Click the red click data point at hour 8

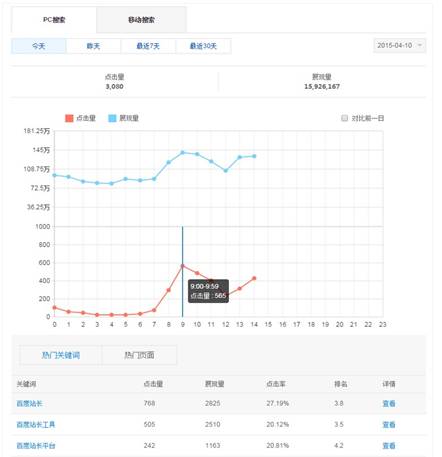169,290
